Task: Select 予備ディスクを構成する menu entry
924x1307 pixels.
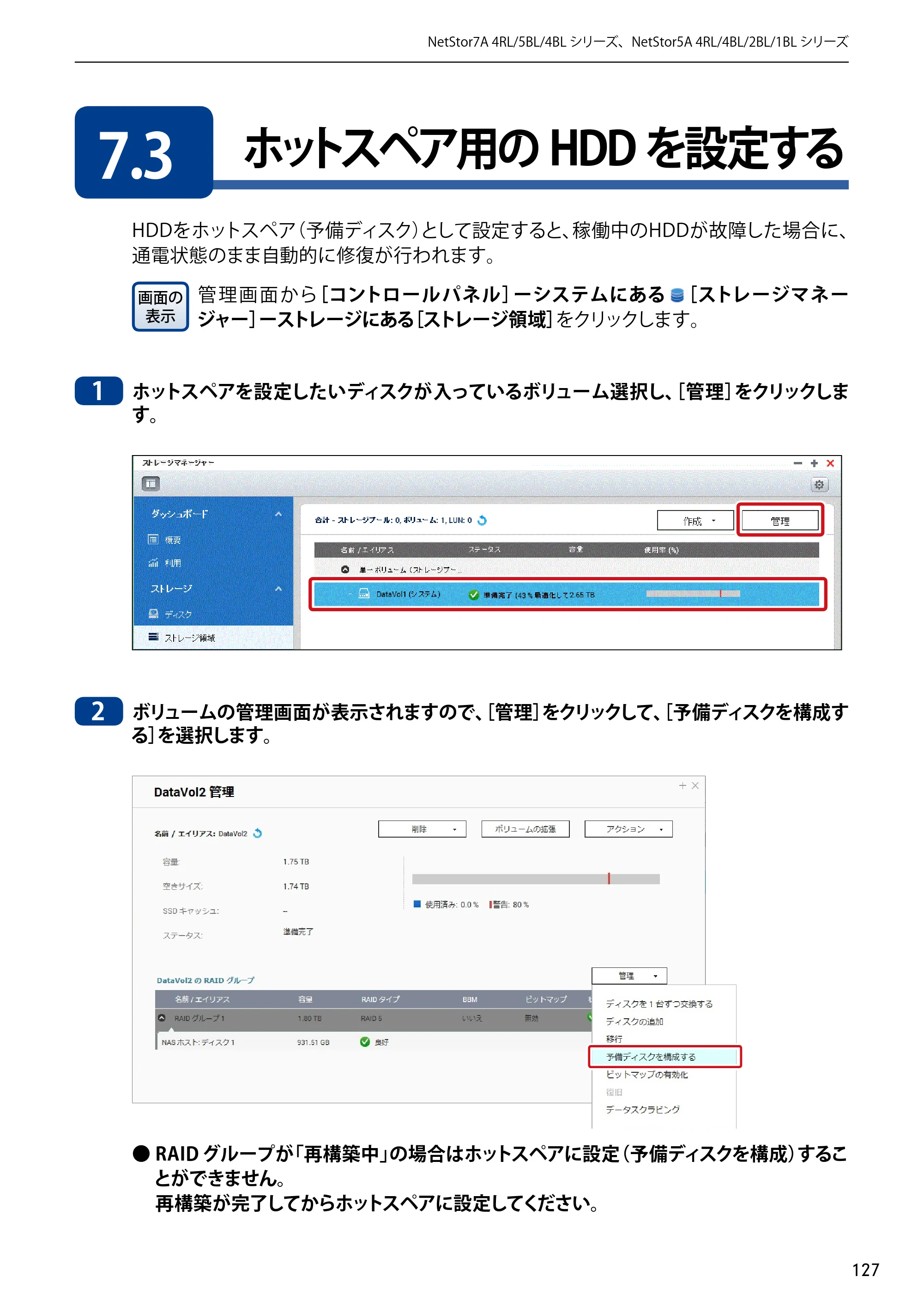Action: pos(664,1057)
